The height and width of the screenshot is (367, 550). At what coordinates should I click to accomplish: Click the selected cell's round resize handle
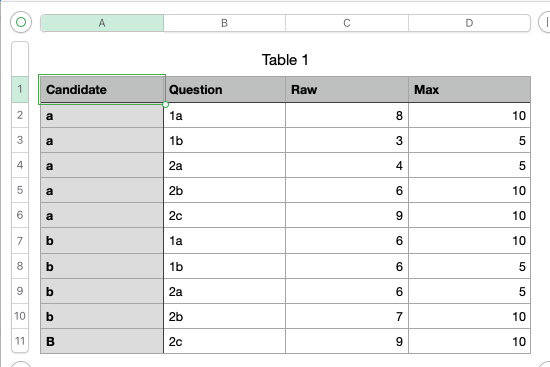coord(165,104)
